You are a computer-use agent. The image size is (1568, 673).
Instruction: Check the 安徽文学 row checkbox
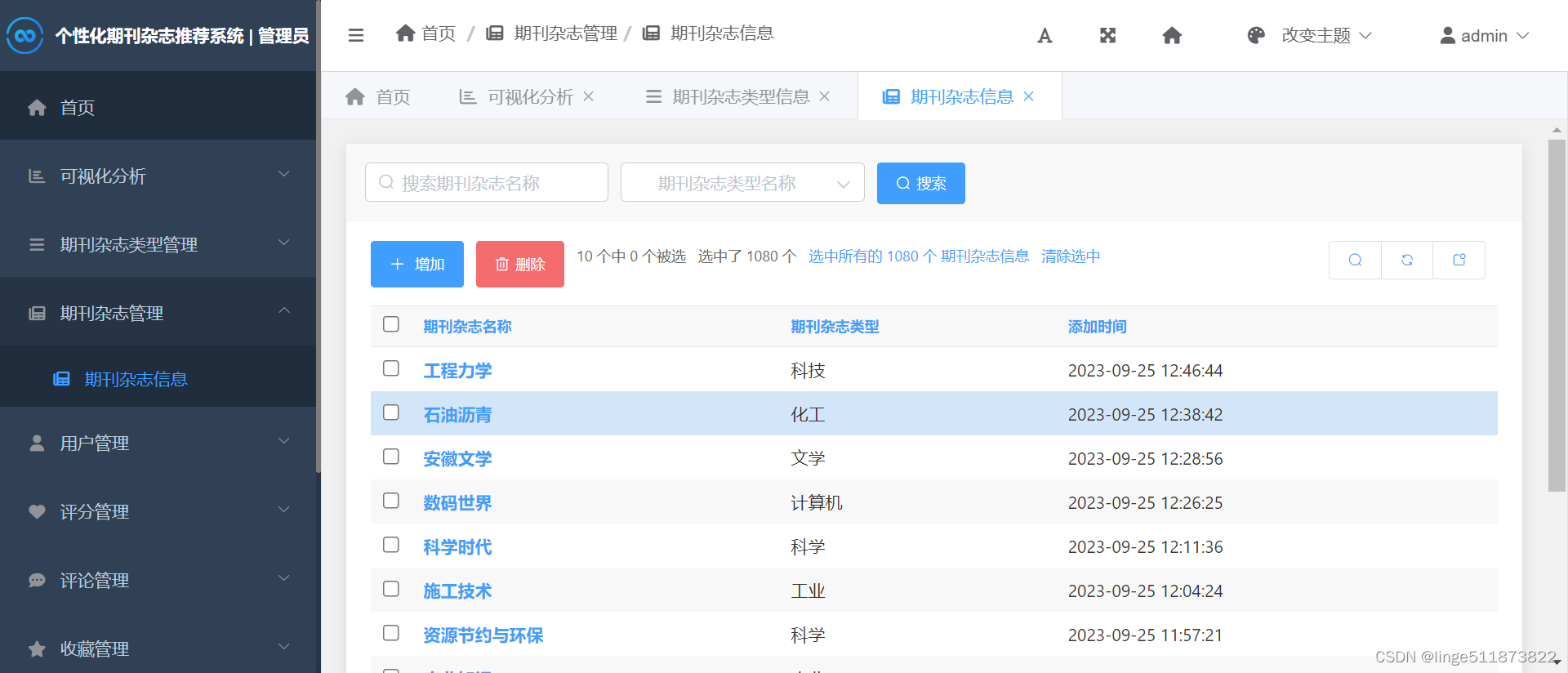[x=391, y=457]
